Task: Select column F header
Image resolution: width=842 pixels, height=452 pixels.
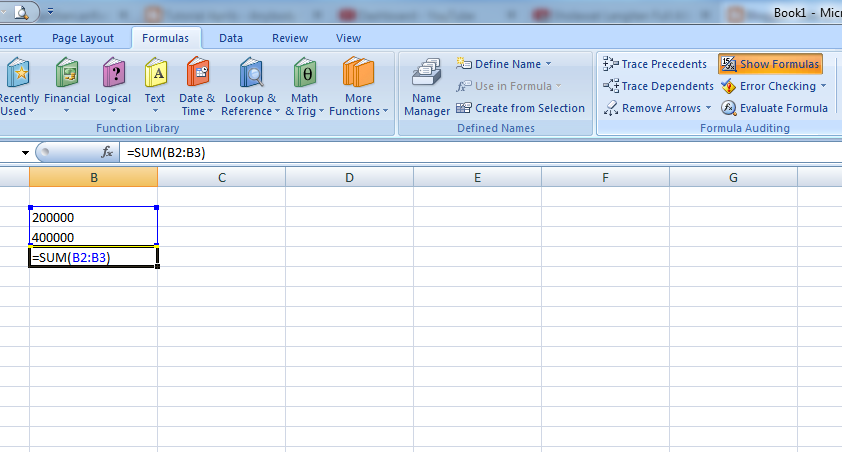Action: [x=605, y=177]
